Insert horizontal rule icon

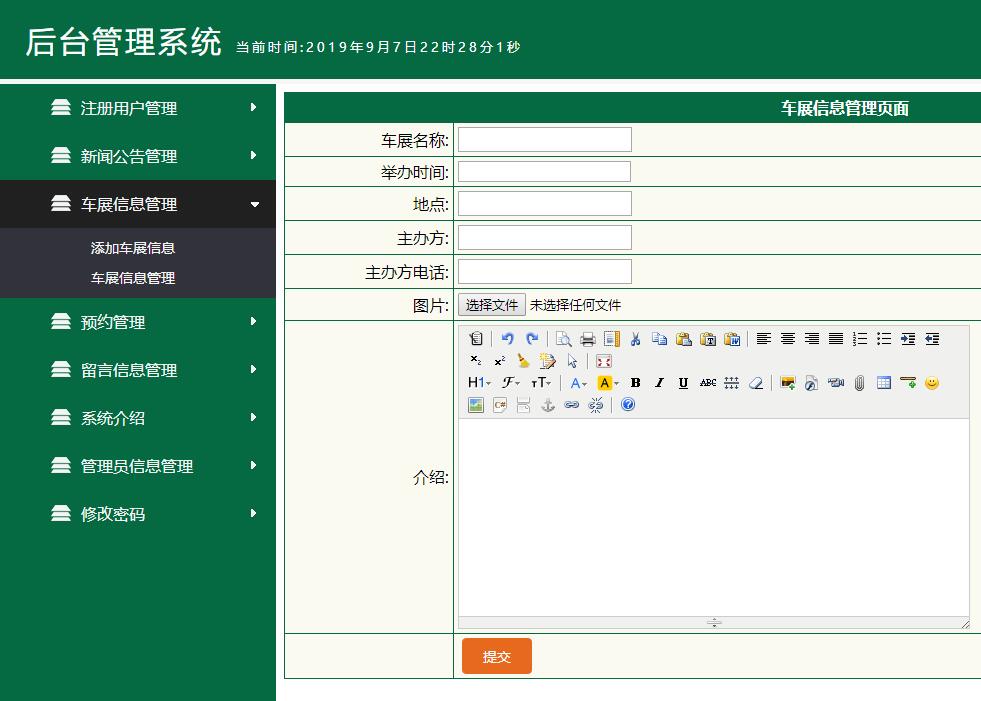(908, 383)
